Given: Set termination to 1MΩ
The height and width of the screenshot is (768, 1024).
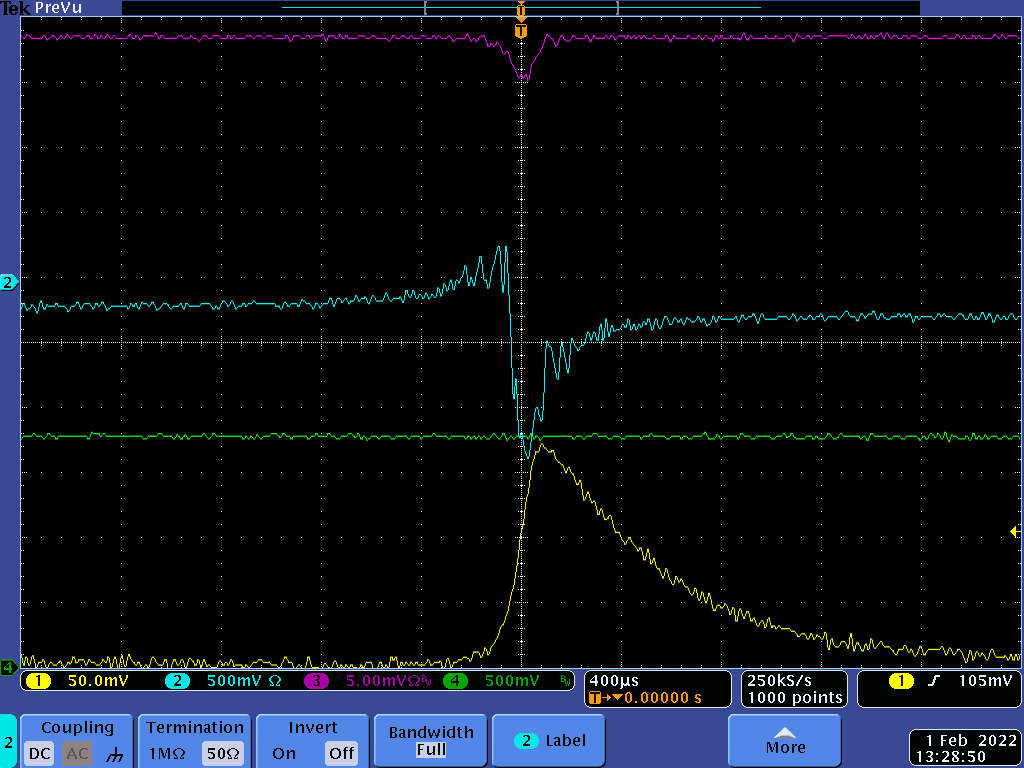Looking at the screenshot, I should [x=167, y=754].
